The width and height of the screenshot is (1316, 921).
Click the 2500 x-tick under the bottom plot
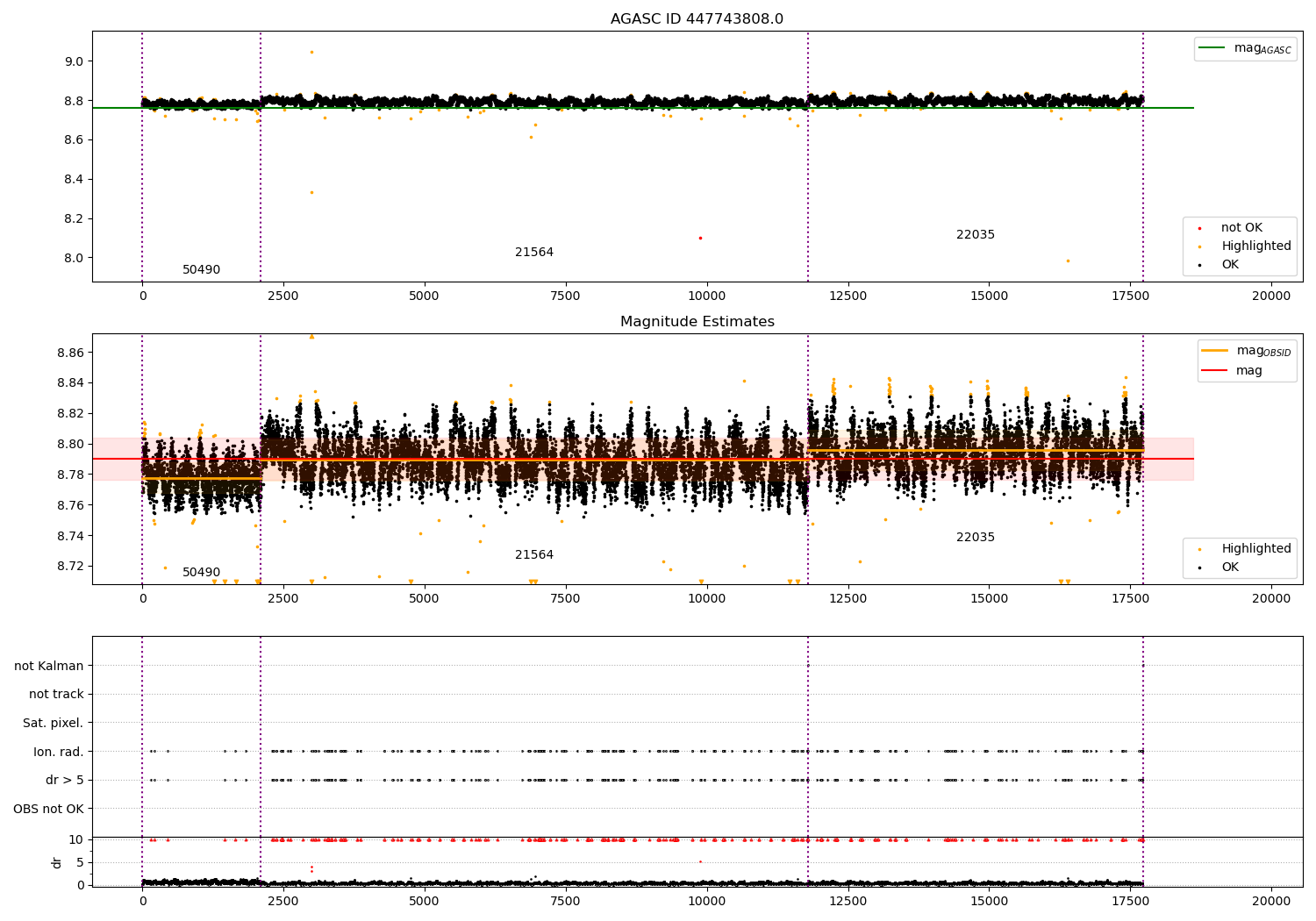click(283, 900)
